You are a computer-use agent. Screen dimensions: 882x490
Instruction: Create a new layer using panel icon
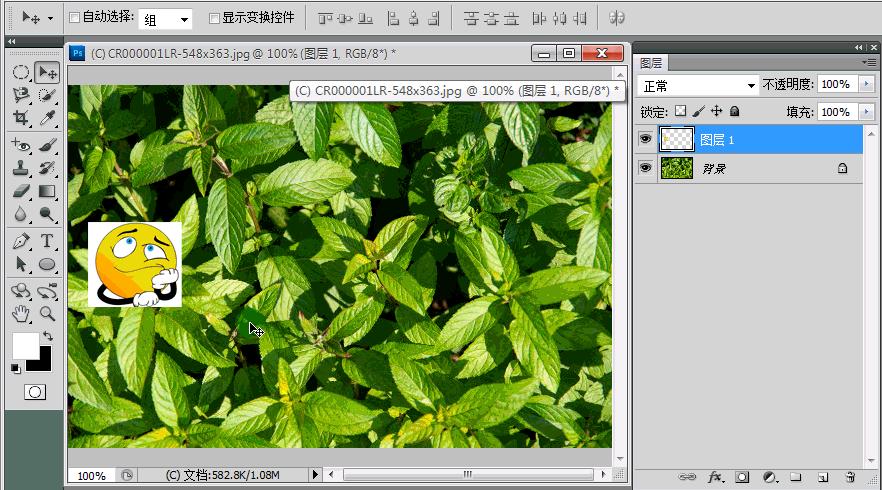click(x=823, y=478)
